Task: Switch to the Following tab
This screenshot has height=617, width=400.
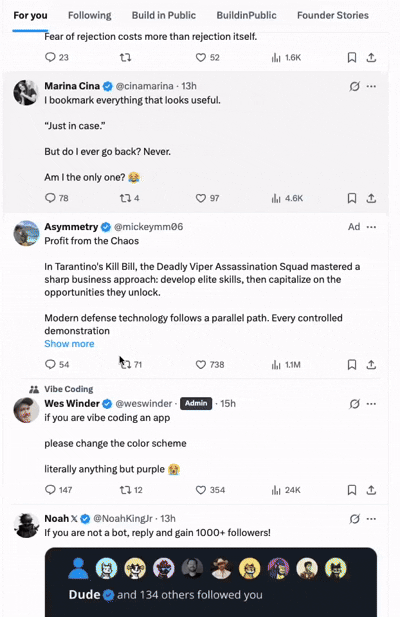Action: [x=90, y=15]
